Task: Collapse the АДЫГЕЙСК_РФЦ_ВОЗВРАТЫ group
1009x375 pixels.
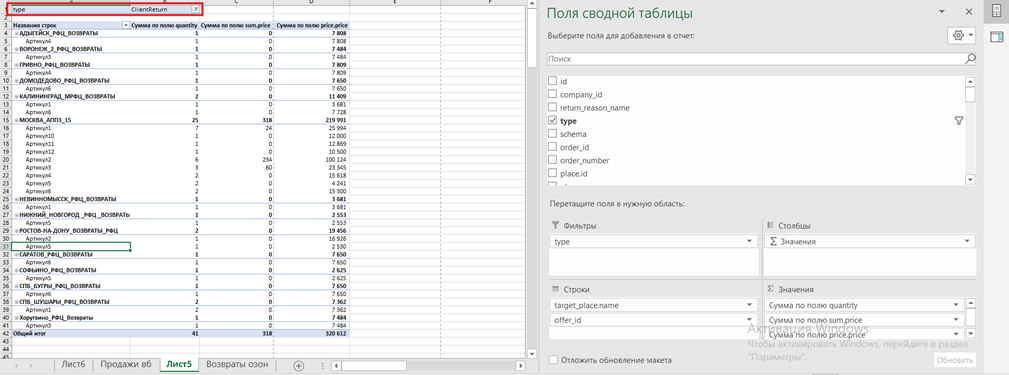Action: coord(16,33)
